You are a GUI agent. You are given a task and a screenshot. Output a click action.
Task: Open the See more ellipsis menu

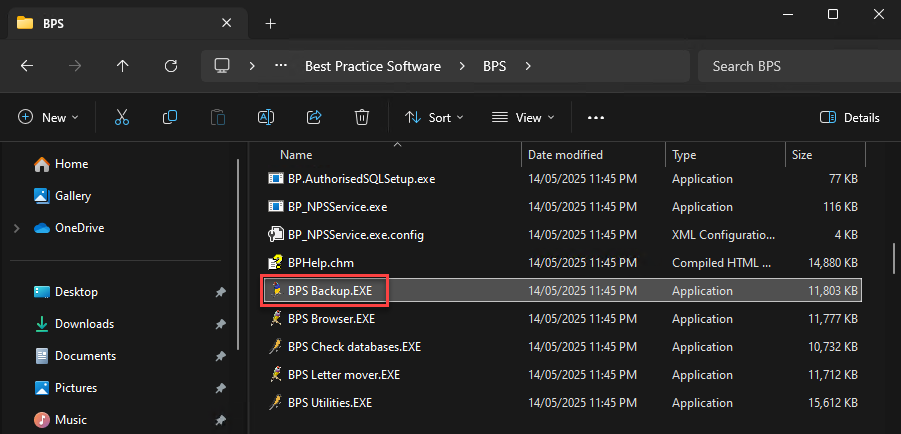[x=596, y=118]
